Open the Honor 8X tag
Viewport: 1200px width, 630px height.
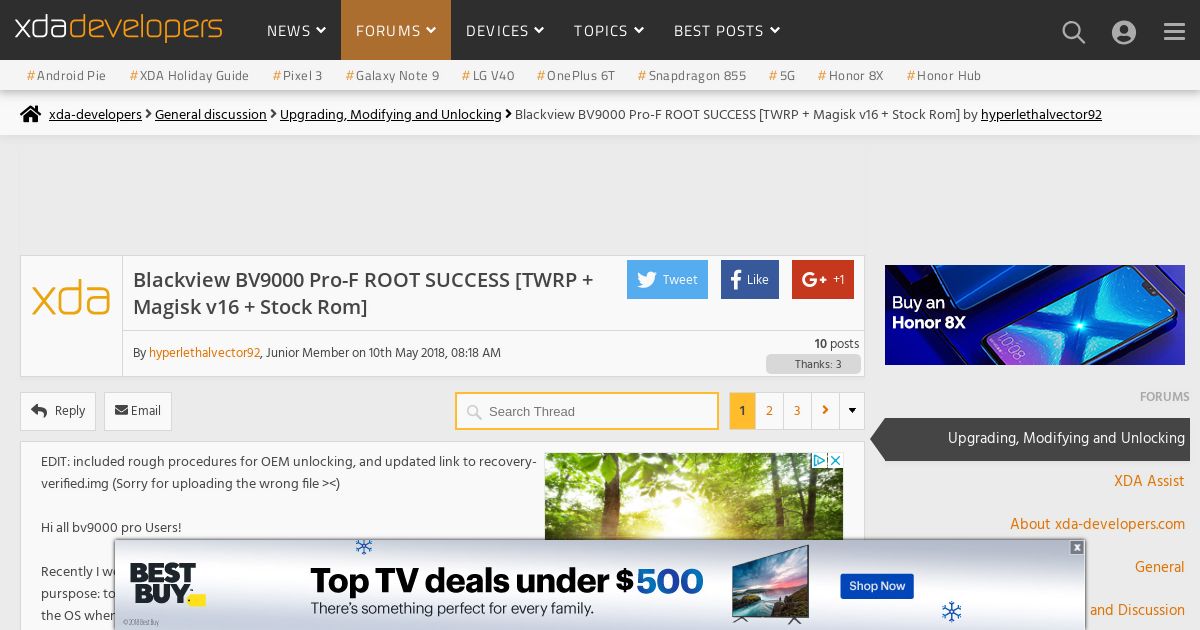coord(850,76)
